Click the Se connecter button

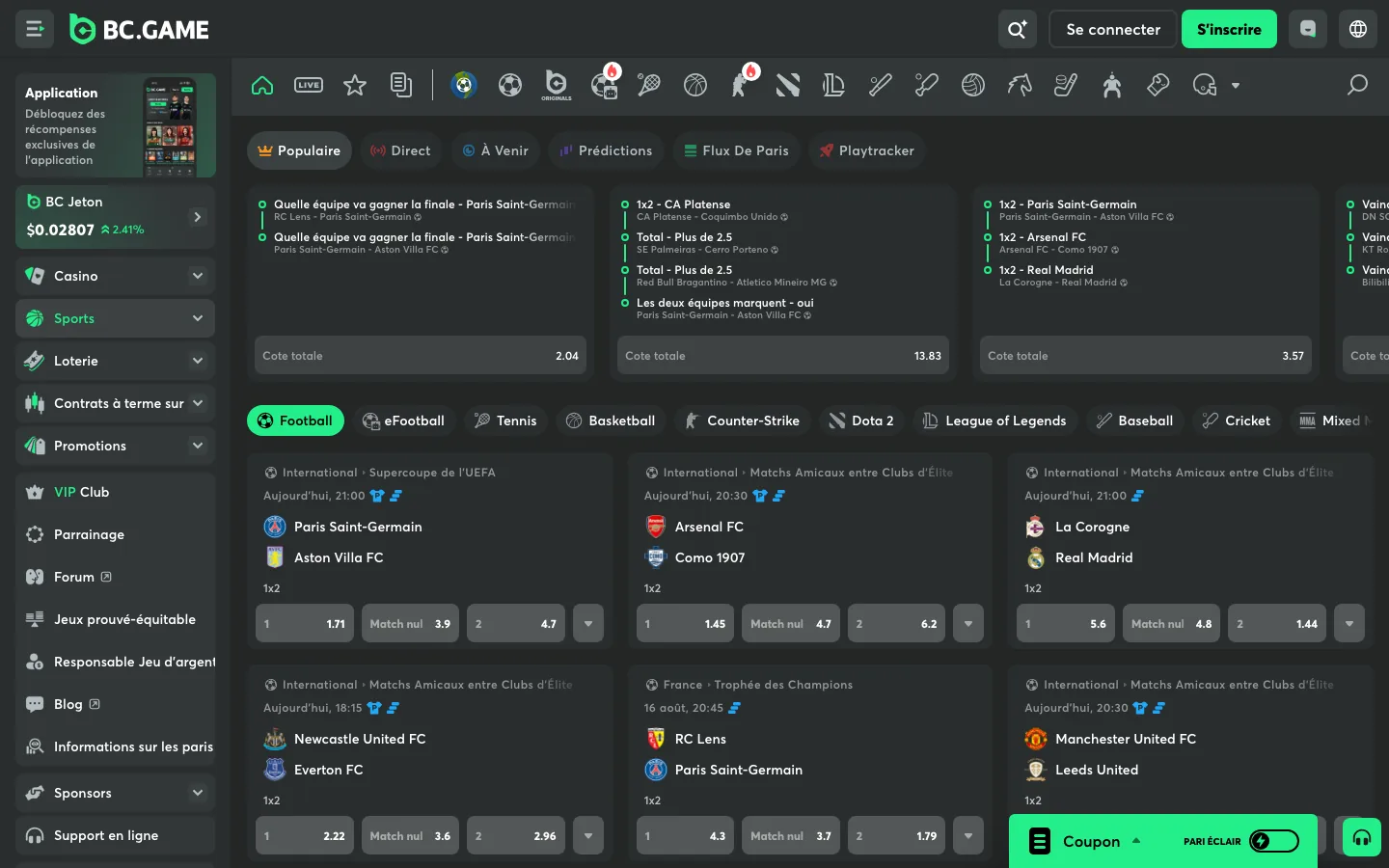(1113, 29)
